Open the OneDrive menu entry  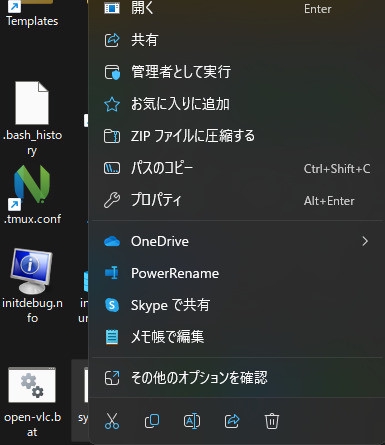[x=237, y=241]
